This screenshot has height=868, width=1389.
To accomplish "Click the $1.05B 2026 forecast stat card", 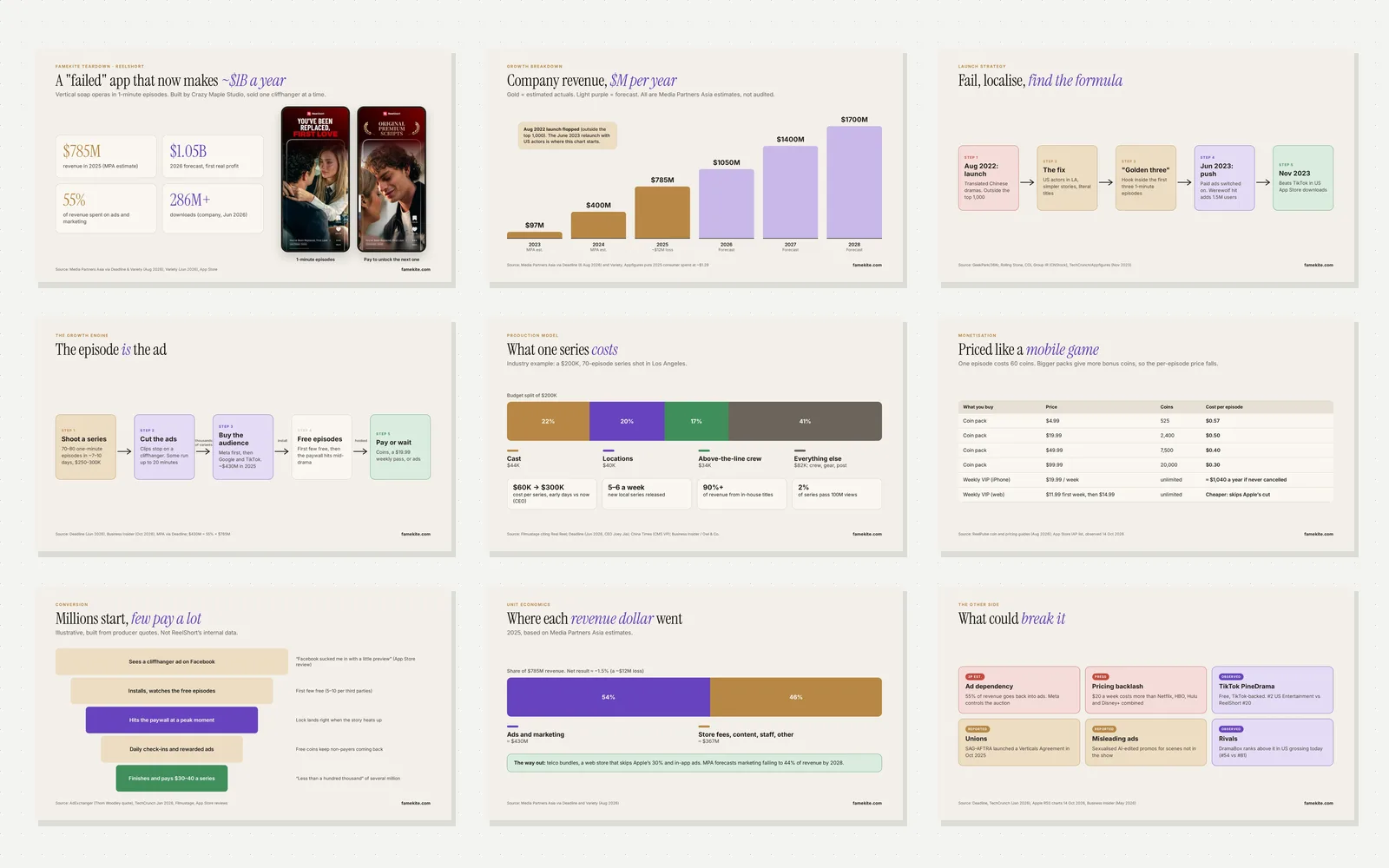I will [213, 156].
